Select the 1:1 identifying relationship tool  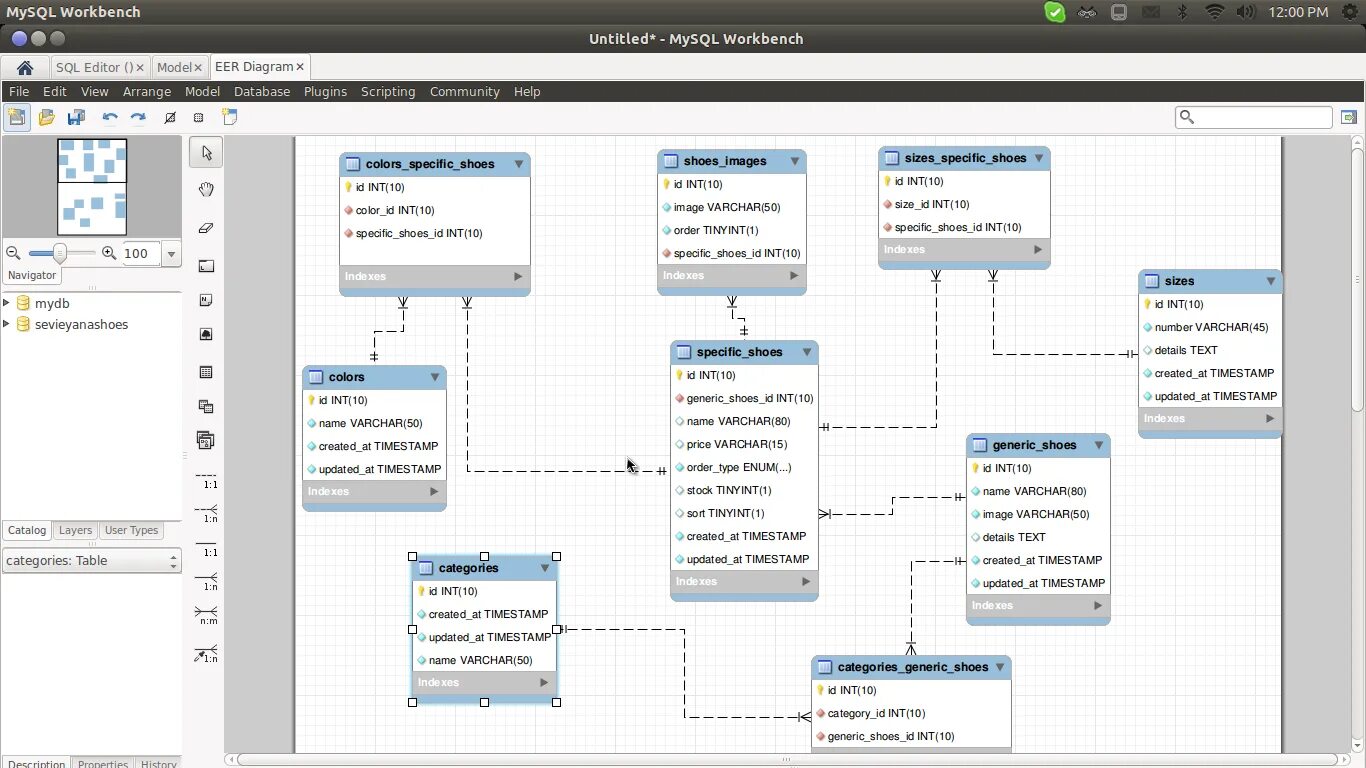pyautogui.click(x=206, y=547)
